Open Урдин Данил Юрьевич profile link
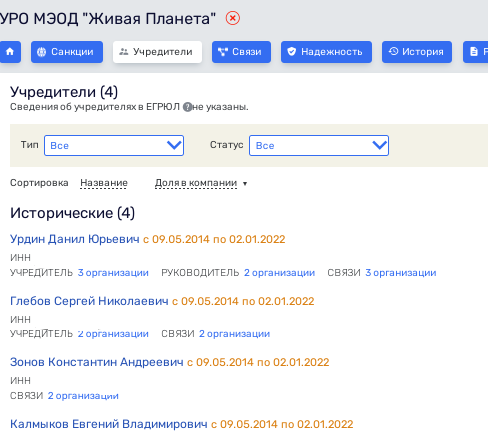Viewport: 488px width, 442px height. [75, 239]
